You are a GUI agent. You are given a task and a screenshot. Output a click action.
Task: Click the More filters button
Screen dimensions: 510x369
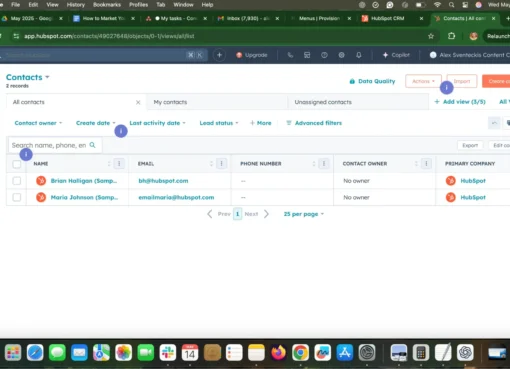tap(261, 123)
